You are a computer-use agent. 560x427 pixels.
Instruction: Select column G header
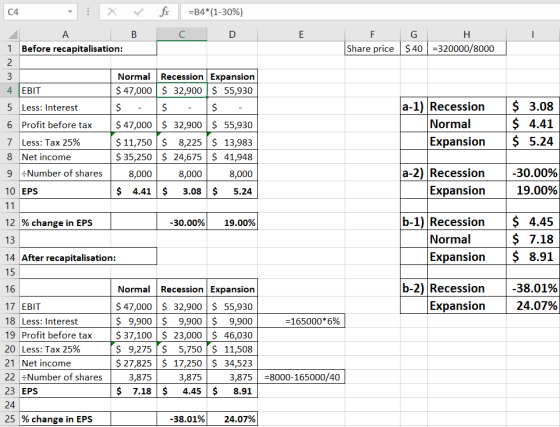414,35
